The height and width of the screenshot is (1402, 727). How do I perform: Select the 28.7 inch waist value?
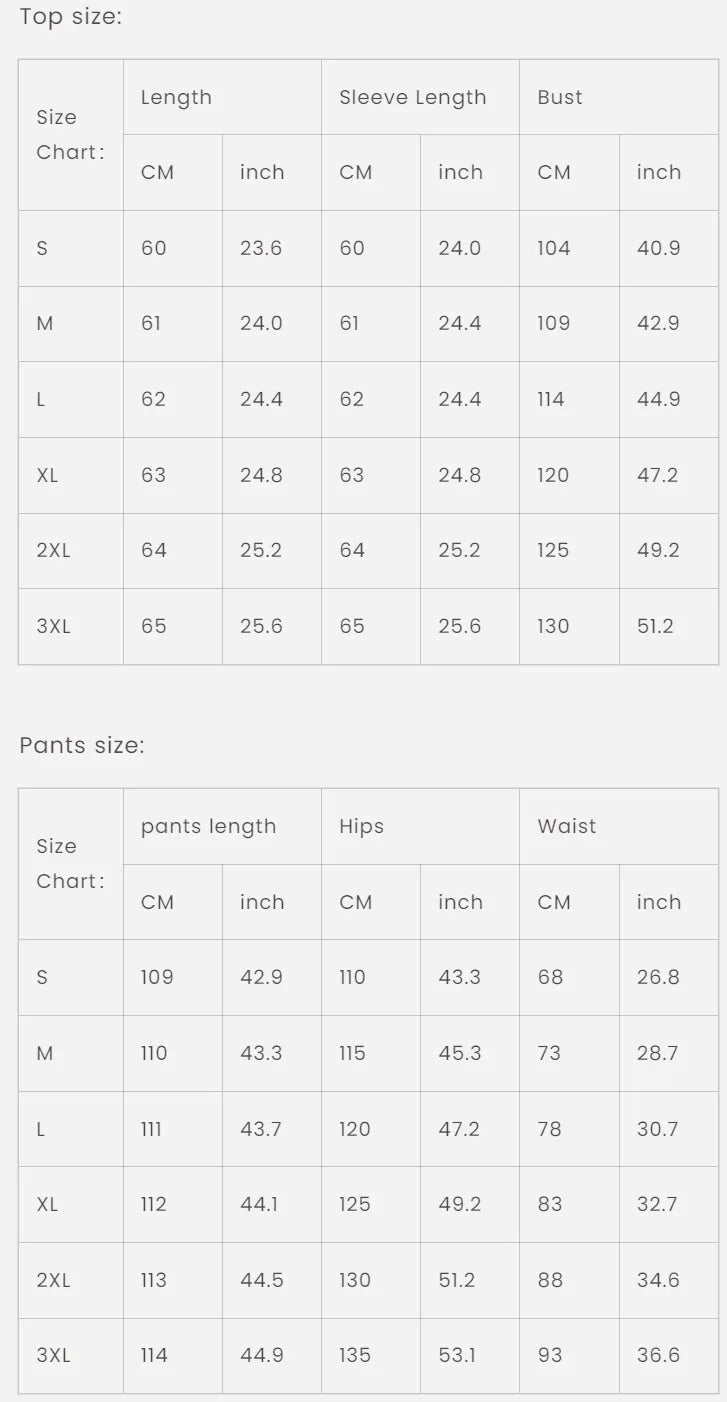(x=657, y=1053)
